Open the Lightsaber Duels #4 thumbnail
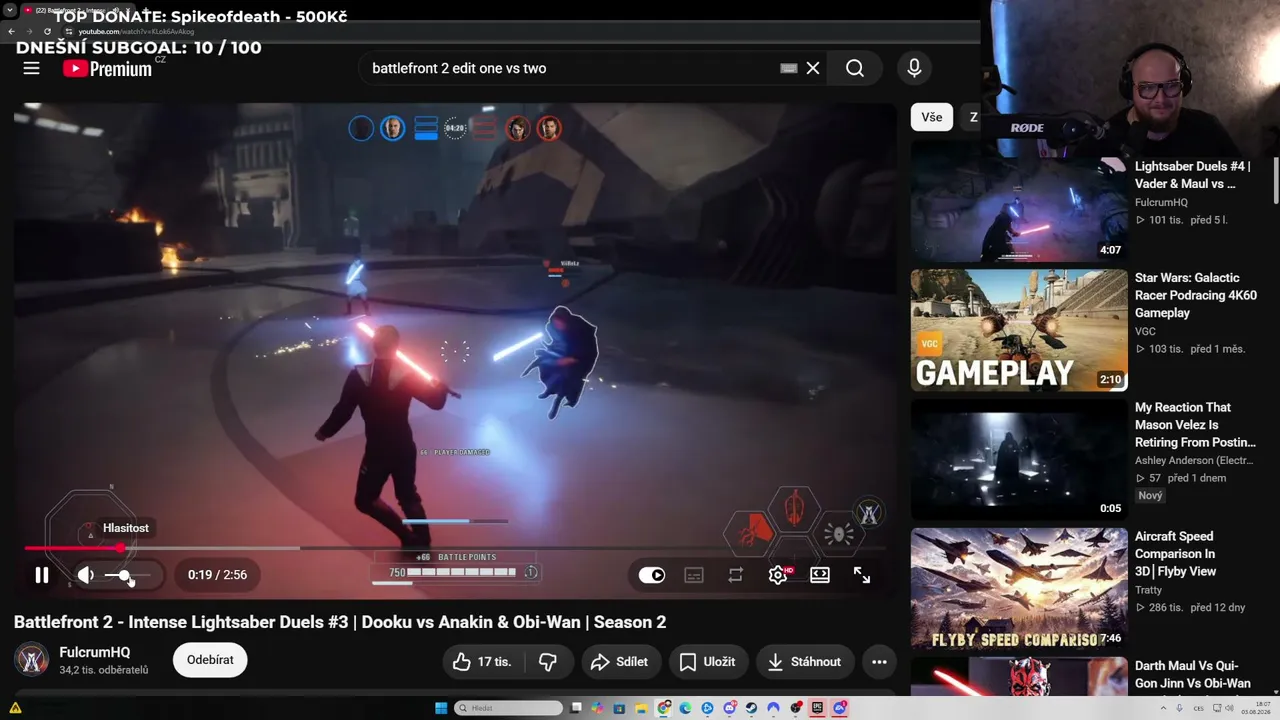Viewport: 1280px width, 720px height. 1019,201
